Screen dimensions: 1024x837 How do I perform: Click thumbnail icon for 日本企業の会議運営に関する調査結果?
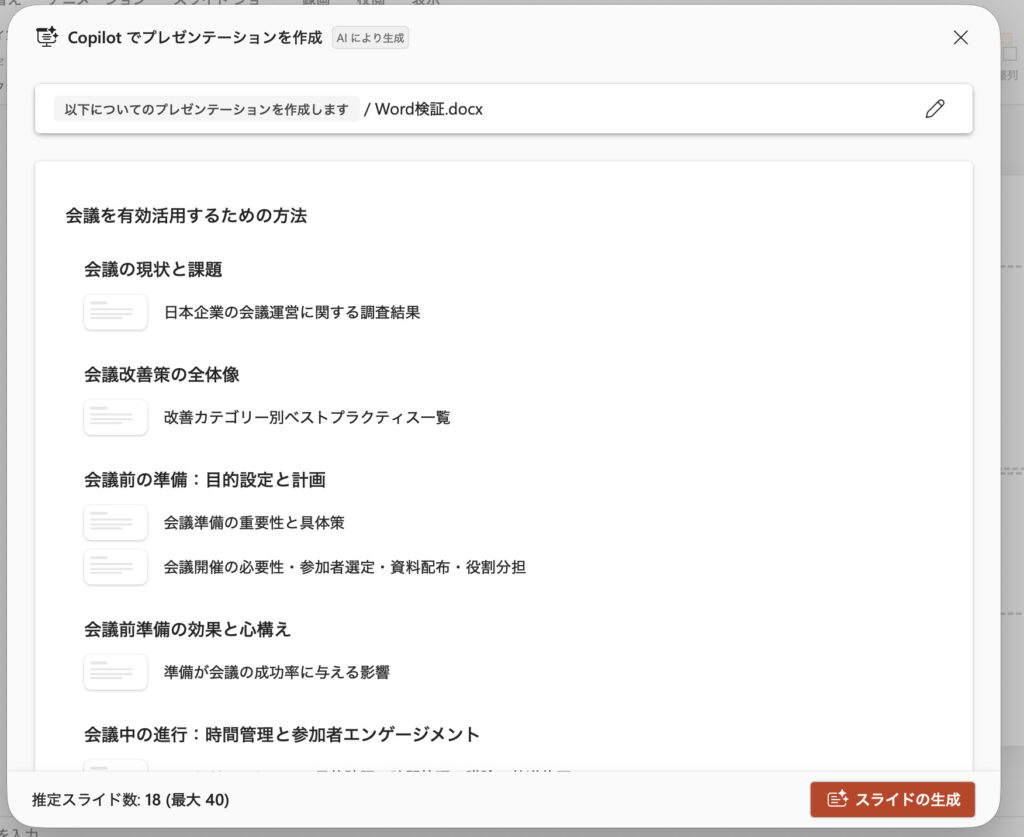115,312
